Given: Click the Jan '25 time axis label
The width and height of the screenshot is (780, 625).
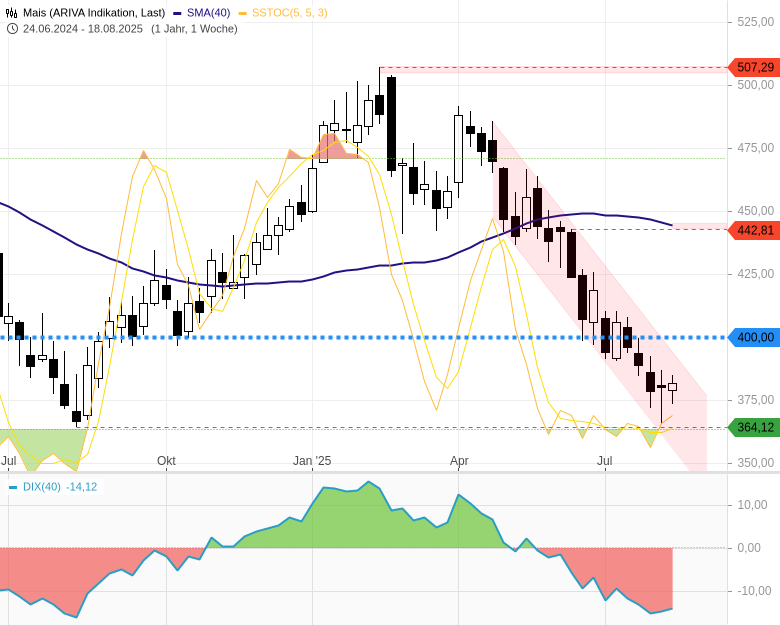Looking at the screenshot, I should click(312, 461).
